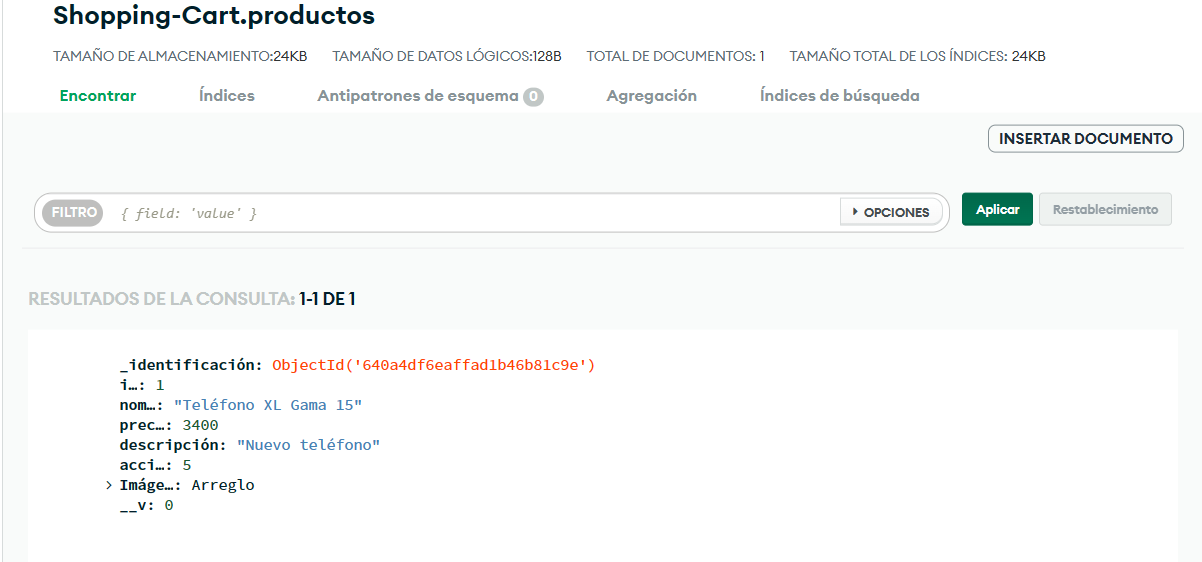The image size is (1202, 562).
Task: Switch to the Índices tab
Action: (x=227, y=96)
